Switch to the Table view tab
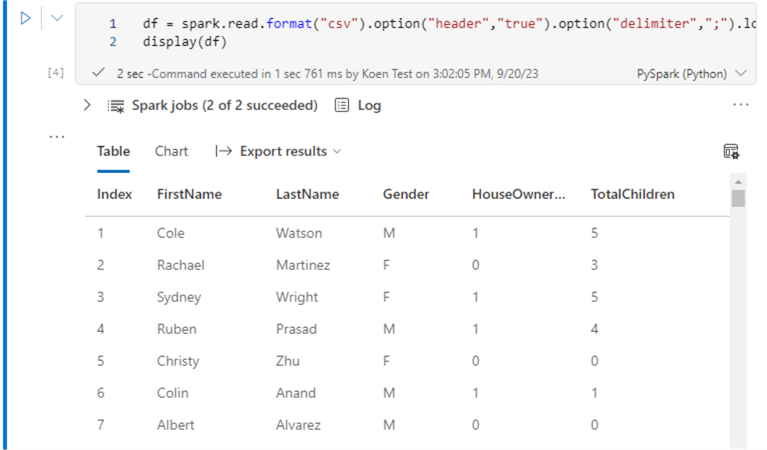Image resolution: width=767 pixels, height=450 pixels. point(113,151)
